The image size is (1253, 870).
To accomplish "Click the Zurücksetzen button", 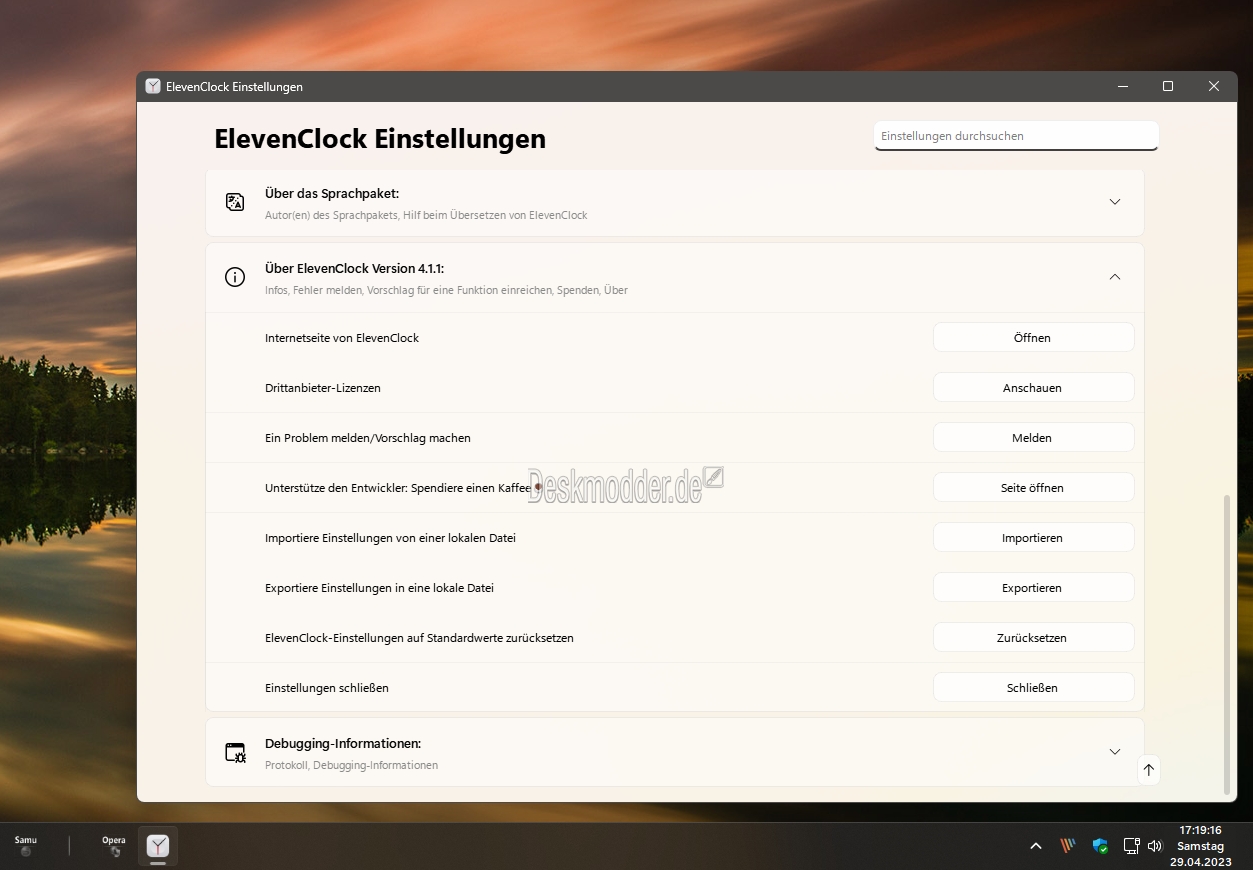I will coord(1034,638).
